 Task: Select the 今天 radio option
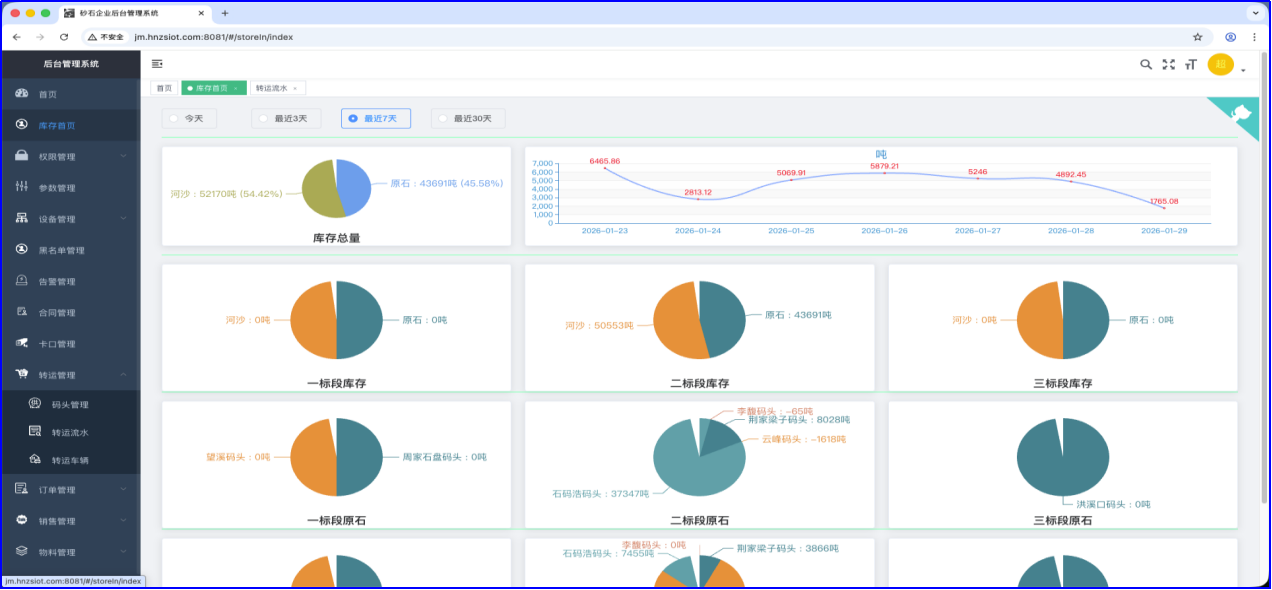(x=189, y=118)
